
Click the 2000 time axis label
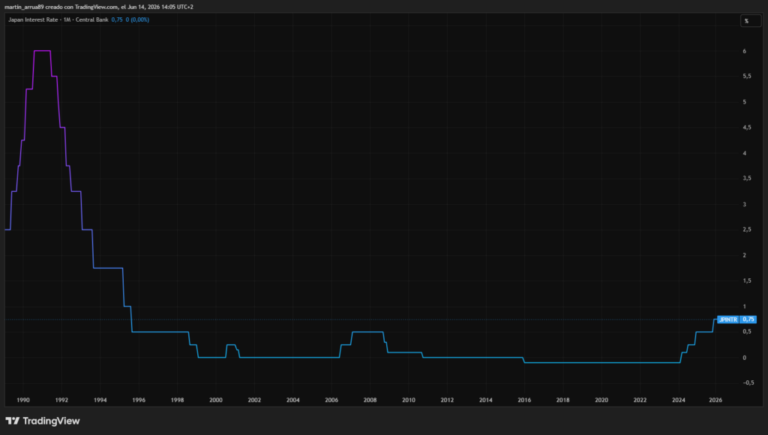(x=216, y=400)
